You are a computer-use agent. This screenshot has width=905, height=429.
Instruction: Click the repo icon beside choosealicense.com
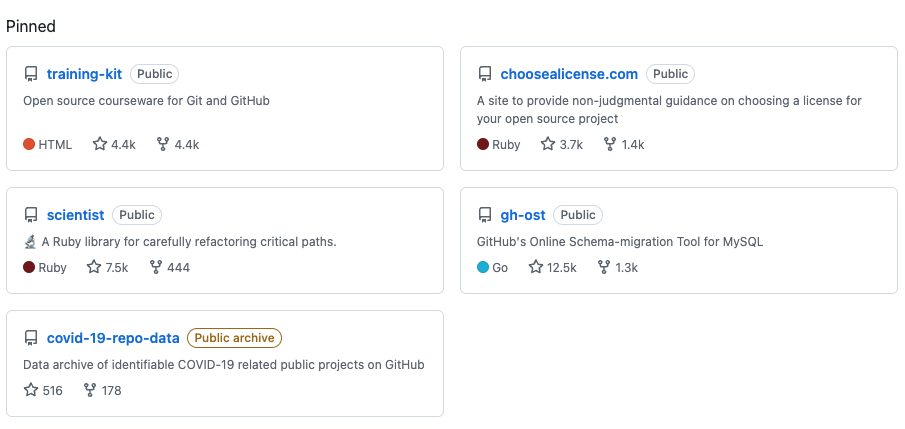tap(485, 74)
